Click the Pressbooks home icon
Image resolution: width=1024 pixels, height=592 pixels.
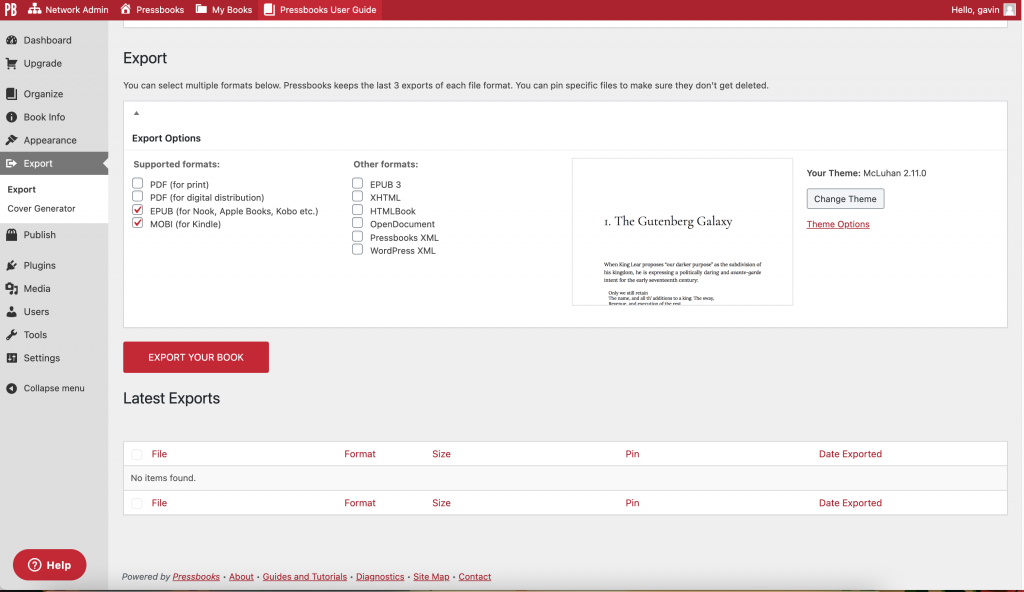[125, 9]
